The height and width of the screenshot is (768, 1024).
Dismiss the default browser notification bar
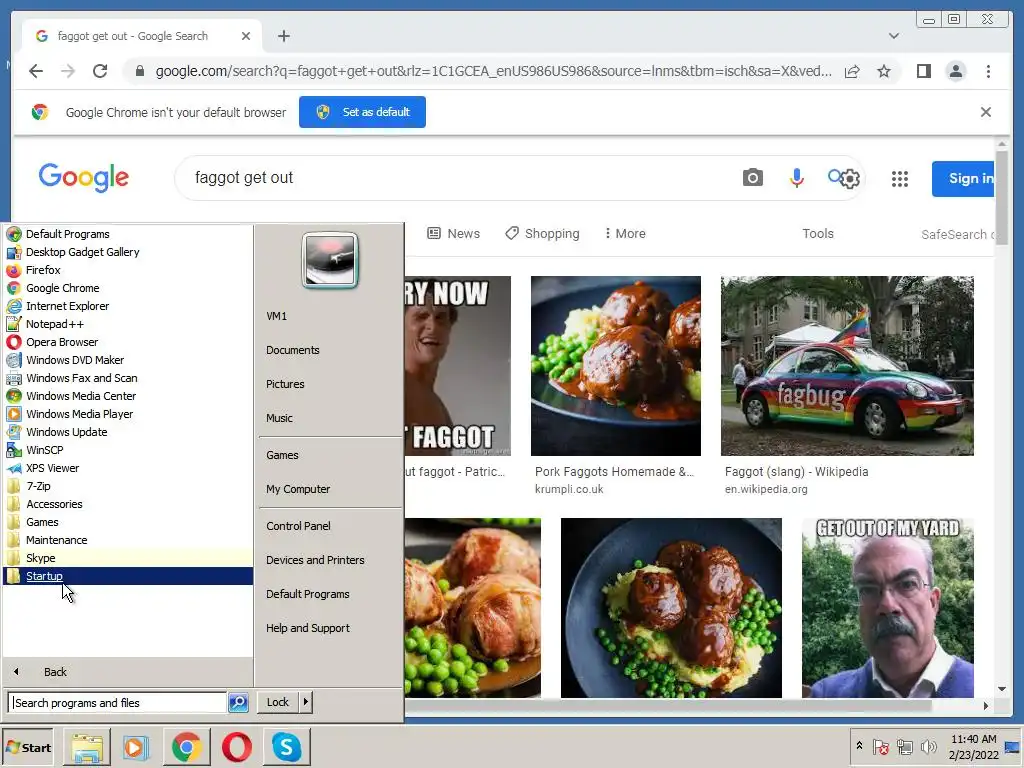[x=985, y=112]
